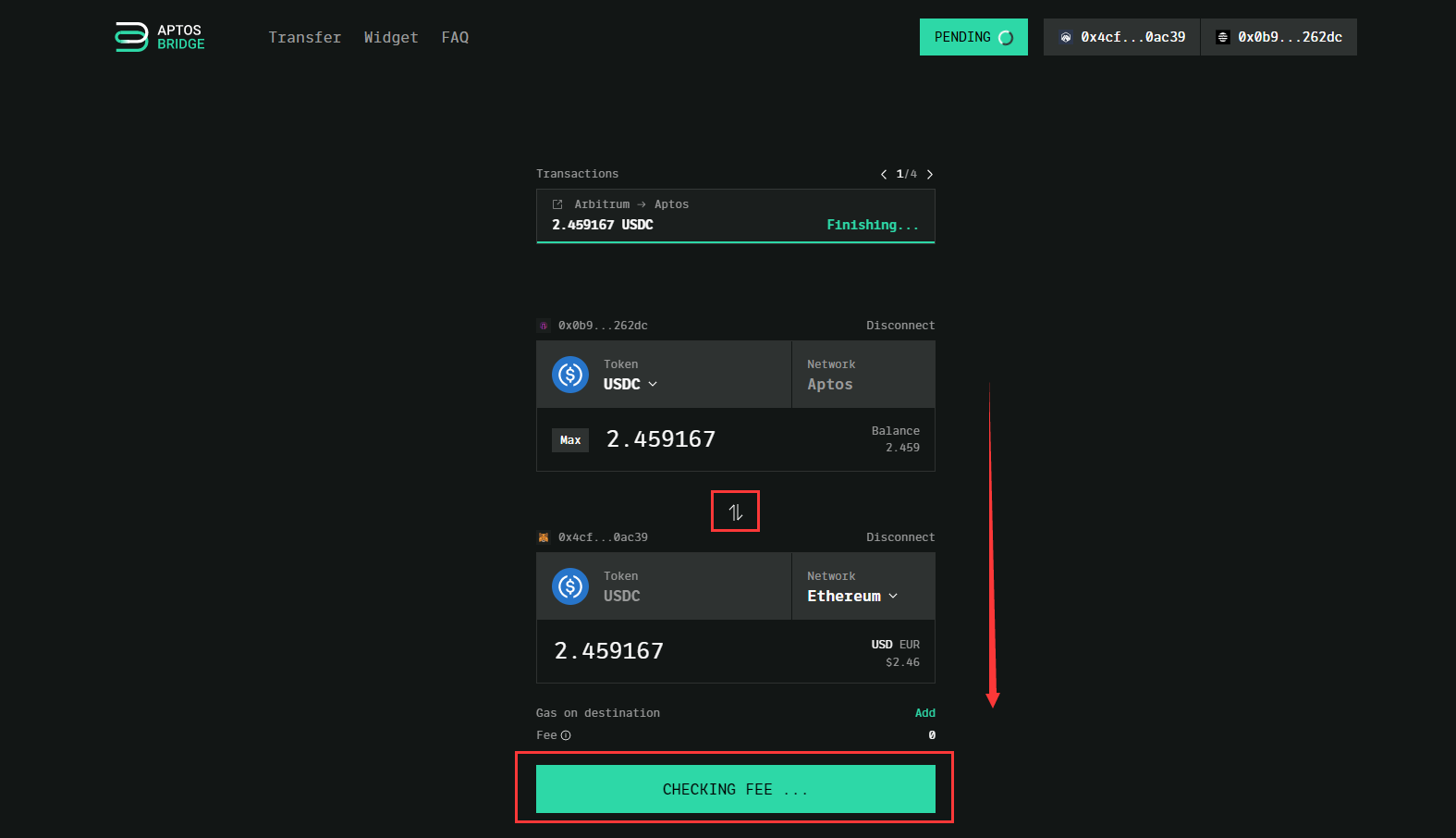Click the Fee info icon
Viewport: 1456px width, 838px height.
pos(566,735)
